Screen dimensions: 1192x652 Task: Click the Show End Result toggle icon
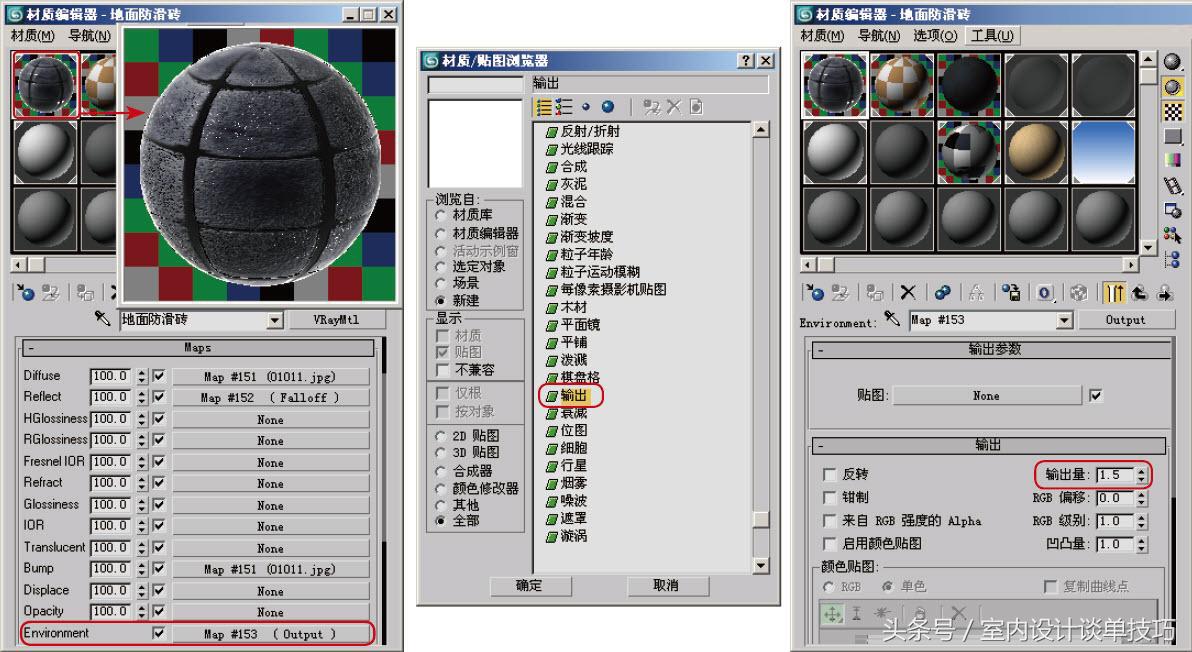(1115, 291)
